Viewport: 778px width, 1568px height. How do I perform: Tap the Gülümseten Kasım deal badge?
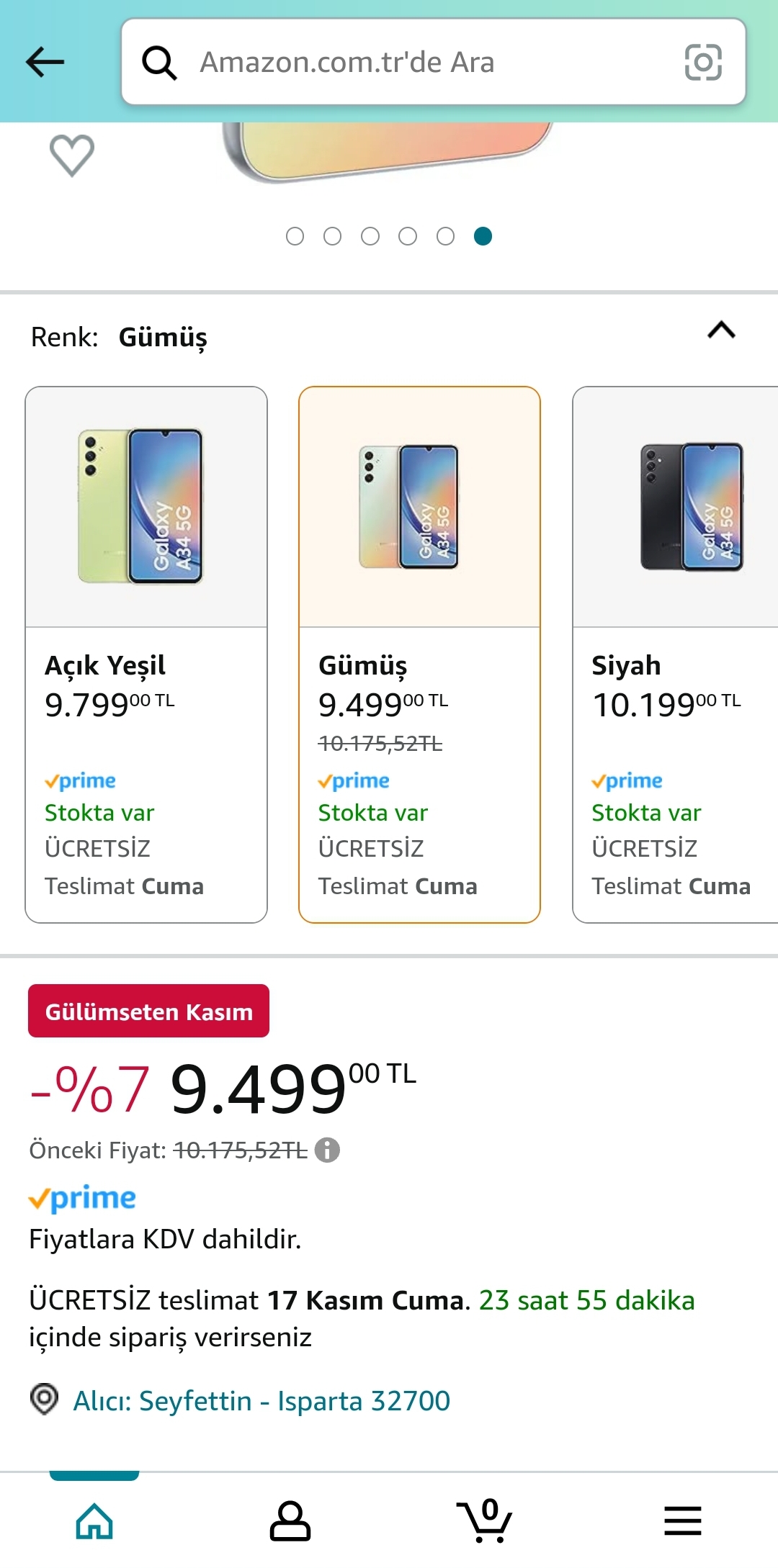coord(148,1011)
